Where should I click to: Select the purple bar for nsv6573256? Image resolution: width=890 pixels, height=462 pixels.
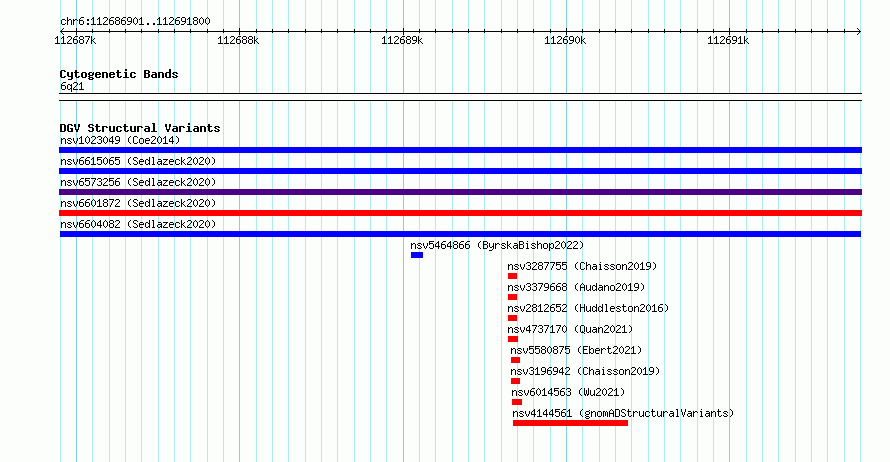[460, 192]
